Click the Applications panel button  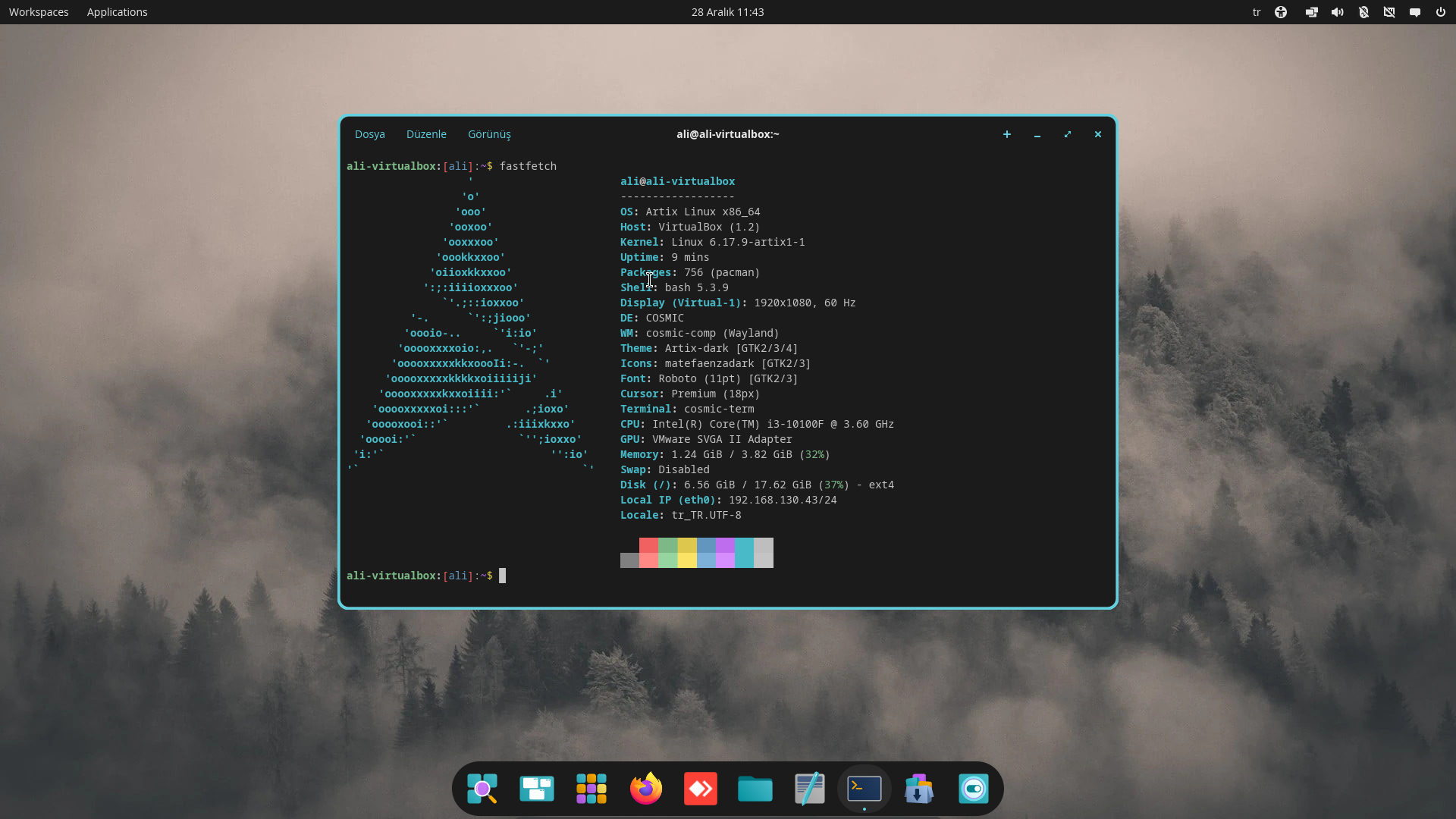118,12
